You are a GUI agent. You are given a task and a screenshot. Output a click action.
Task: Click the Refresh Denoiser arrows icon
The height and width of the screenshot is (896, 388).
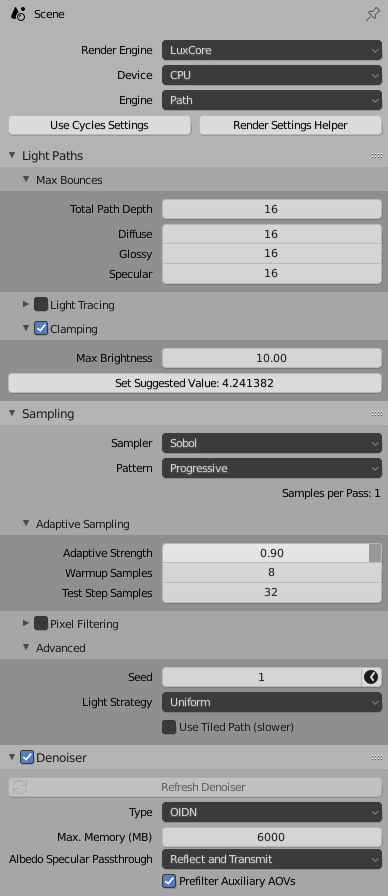20,787
